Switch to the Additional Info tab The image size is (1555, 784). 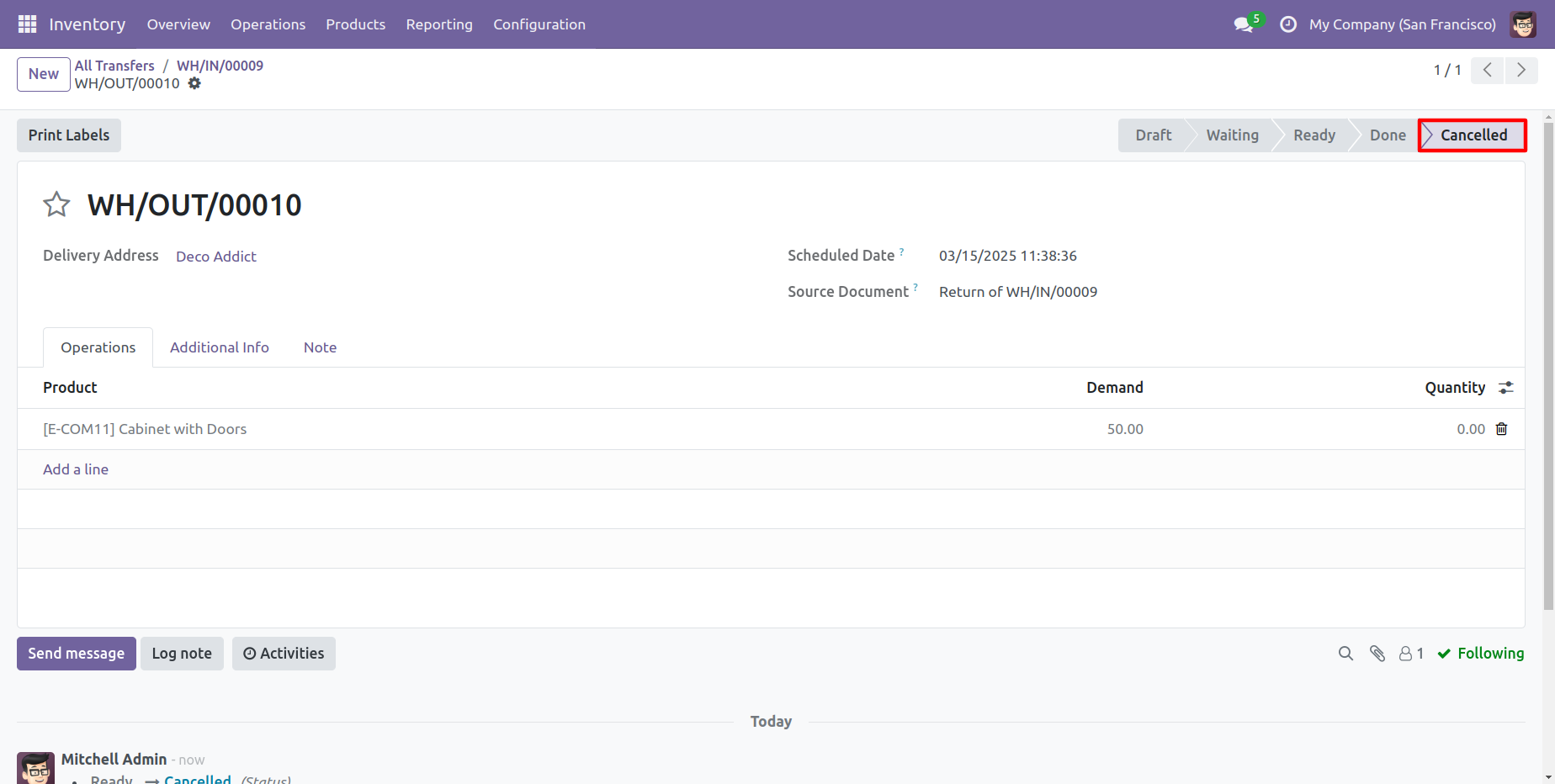tap(220, 347)
